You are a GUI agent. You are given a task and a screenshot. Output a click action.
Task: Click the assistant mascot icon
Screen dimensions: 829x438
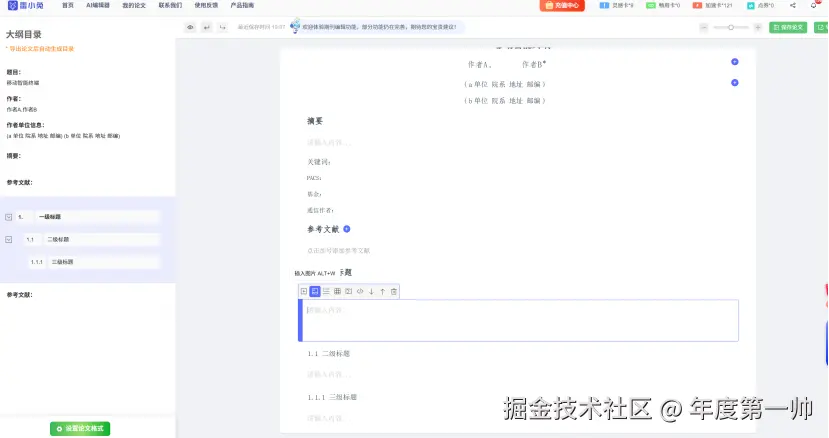coord(295,26)
